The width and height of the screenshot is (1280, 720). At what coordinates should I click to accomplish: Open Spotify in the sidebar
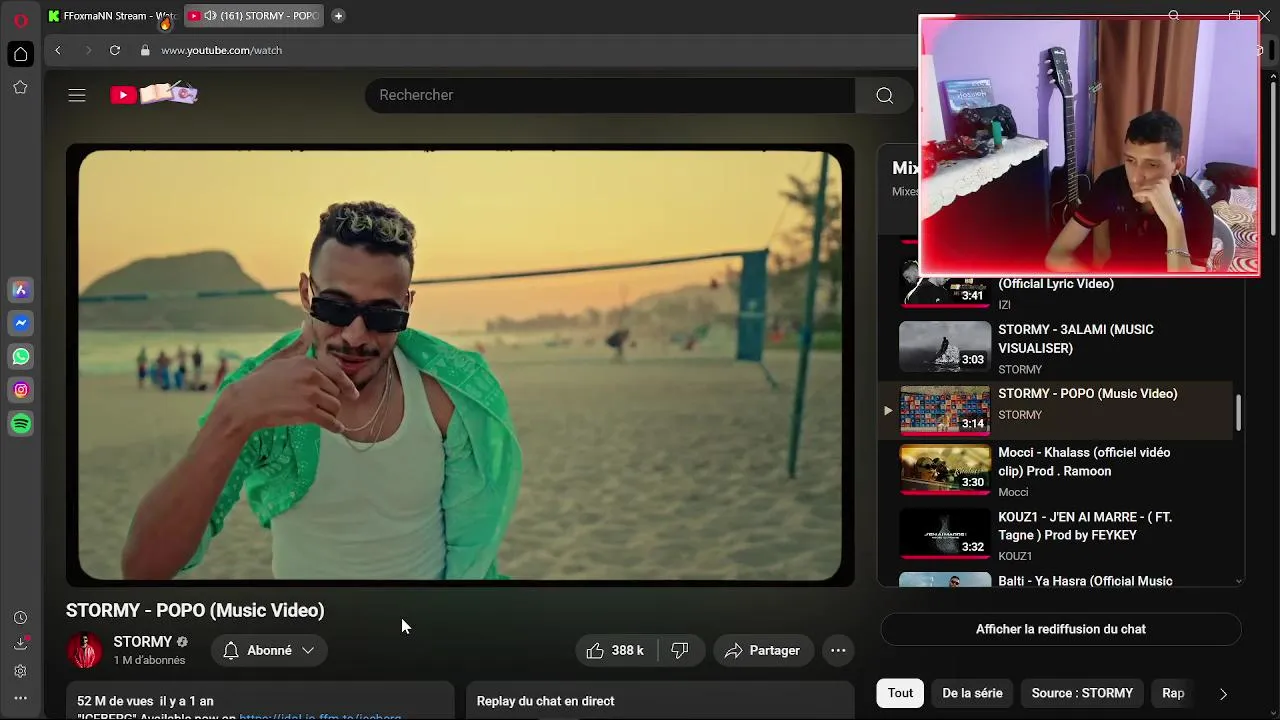pos(21,424)
